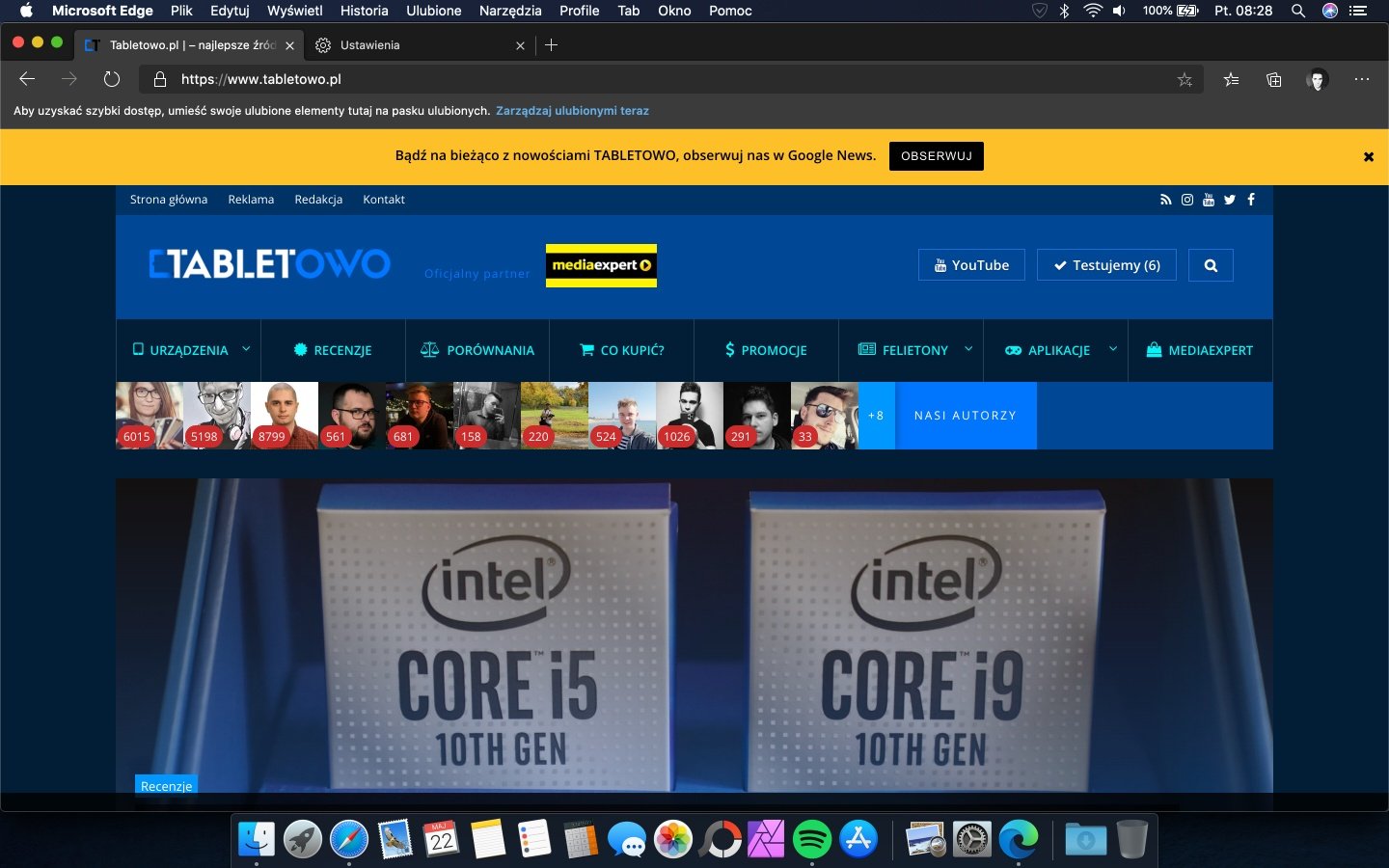Open Kontakt link
Viewport: 1389px width, 868px height.
tap(384, 200)
